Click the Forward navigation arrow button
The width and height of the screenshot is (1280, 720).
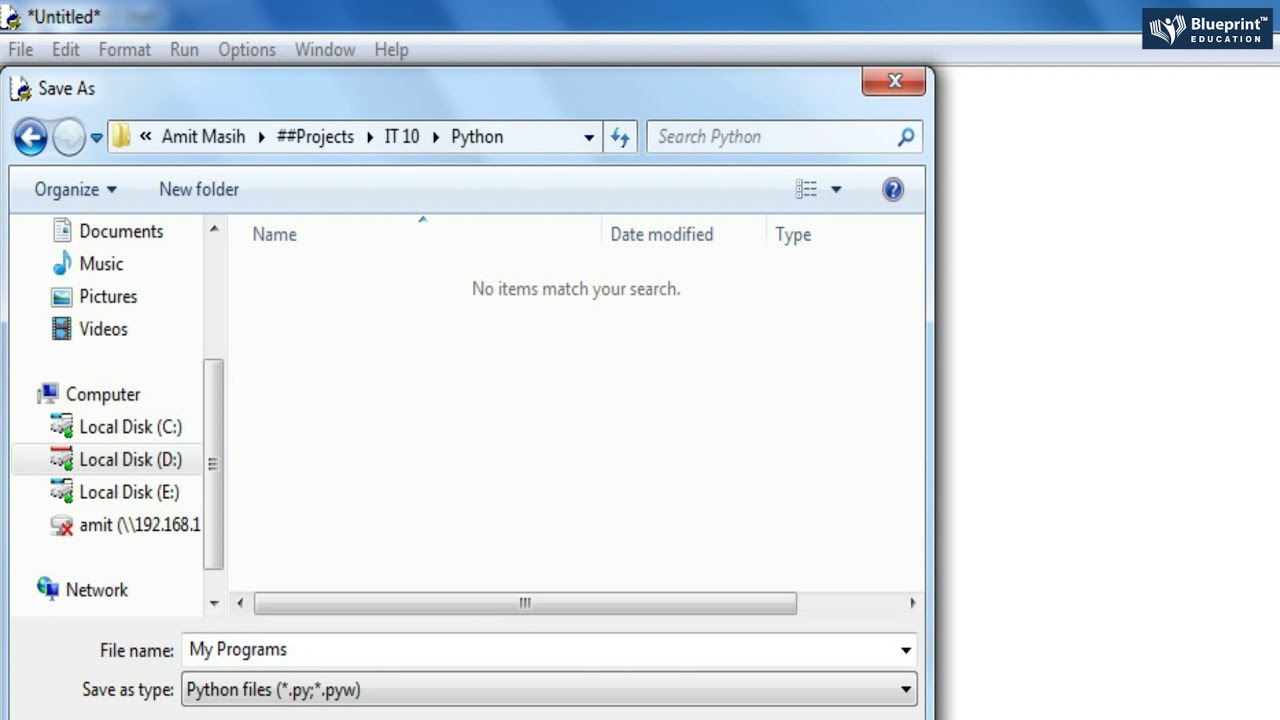pyautogui.click(x=69, y=137)
